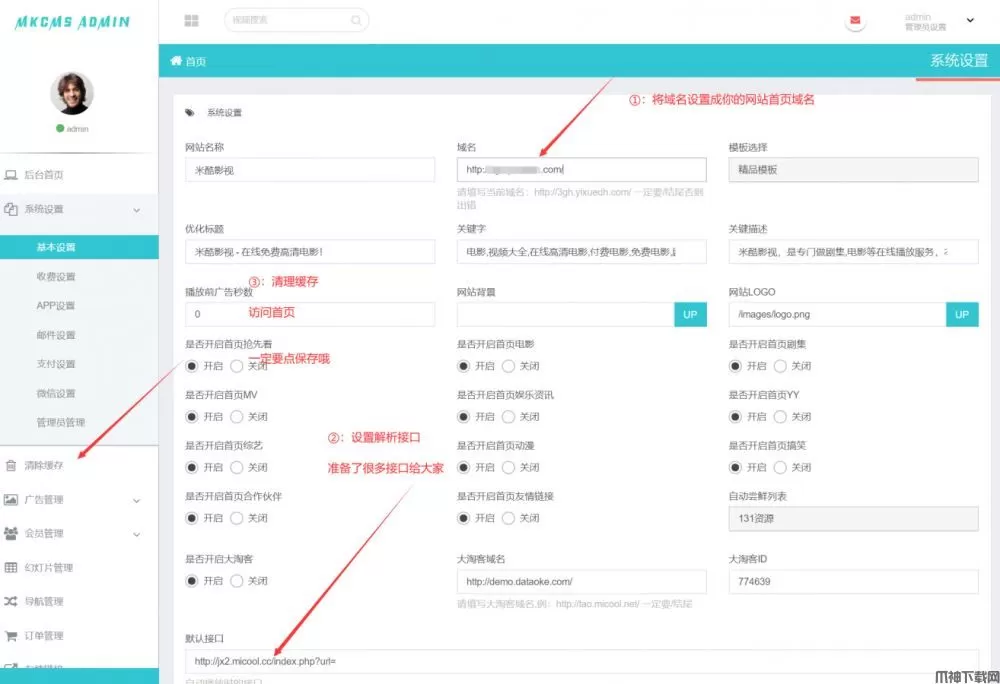Click UP button beside 网站背景
The width and height of the screenshot is (1000, 684).
(690, 314)
